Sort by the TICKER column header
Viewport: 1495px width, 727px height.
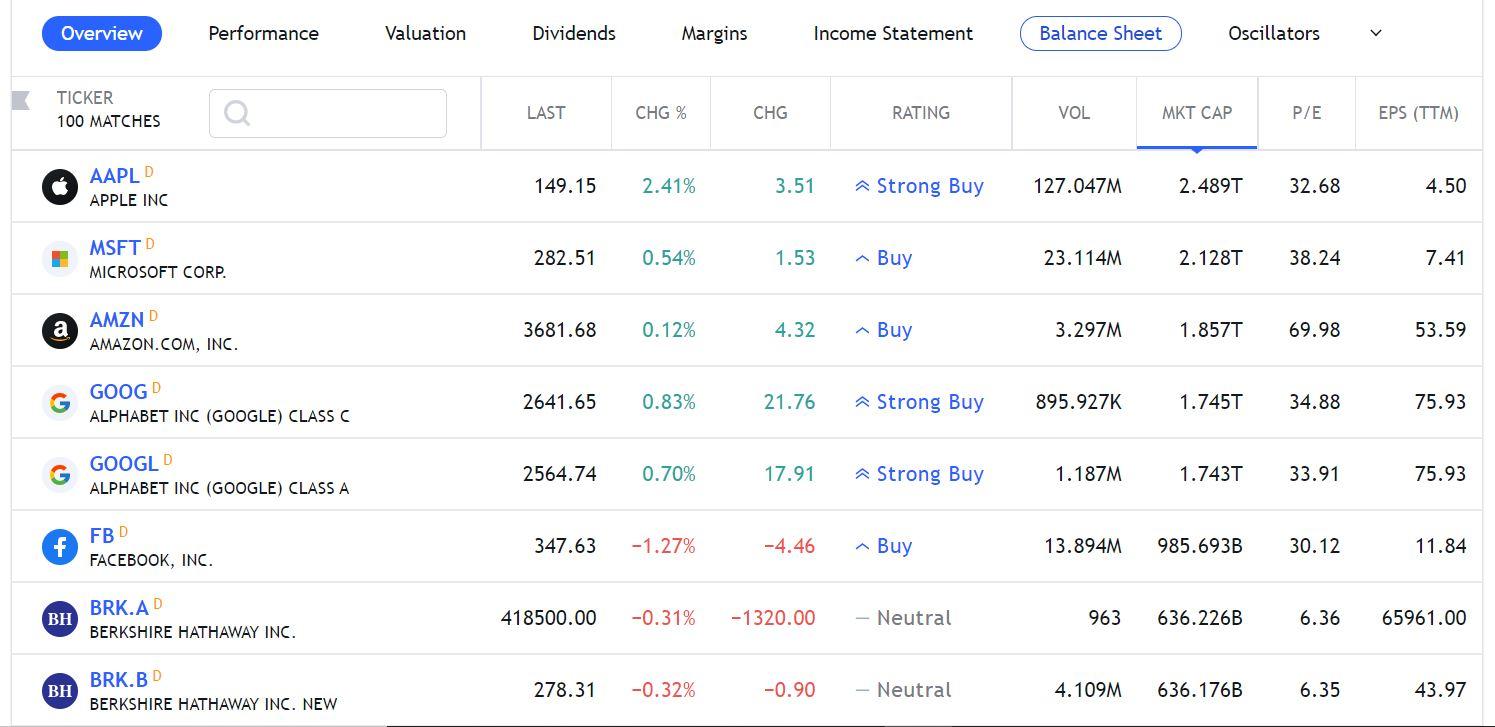(x=85, y=98)
